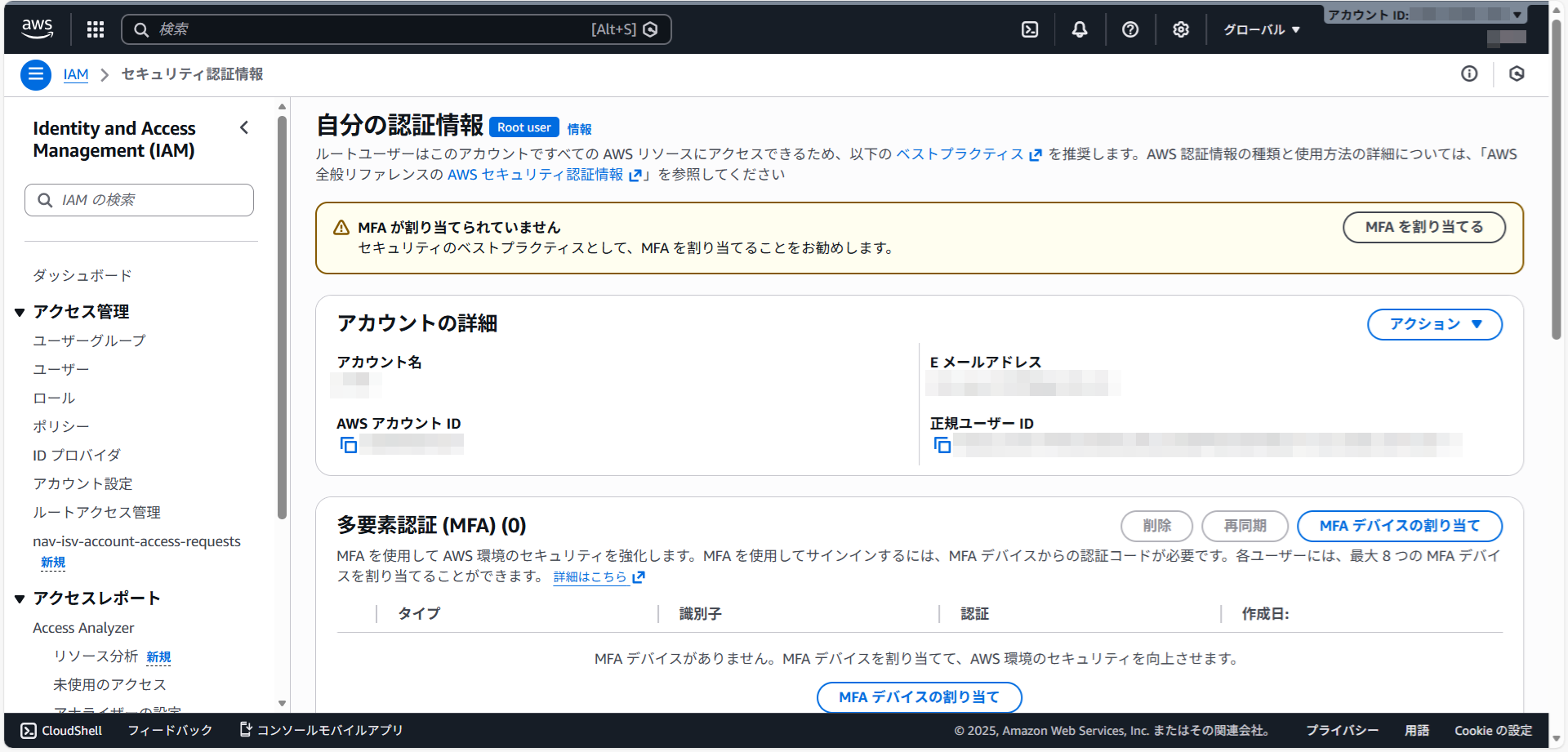Collapse the アクセスレポート section

(20, 598)
